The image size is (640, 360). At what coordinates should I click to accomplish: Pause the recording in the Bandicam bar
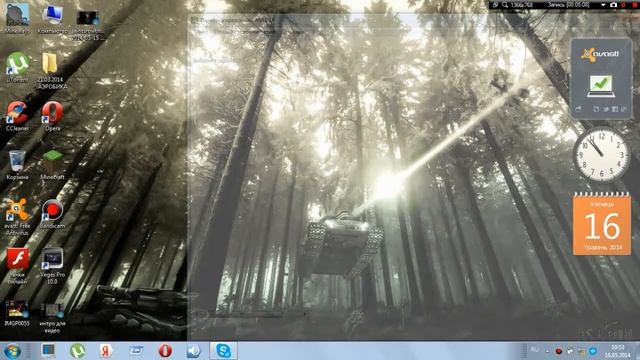point(623,5)
